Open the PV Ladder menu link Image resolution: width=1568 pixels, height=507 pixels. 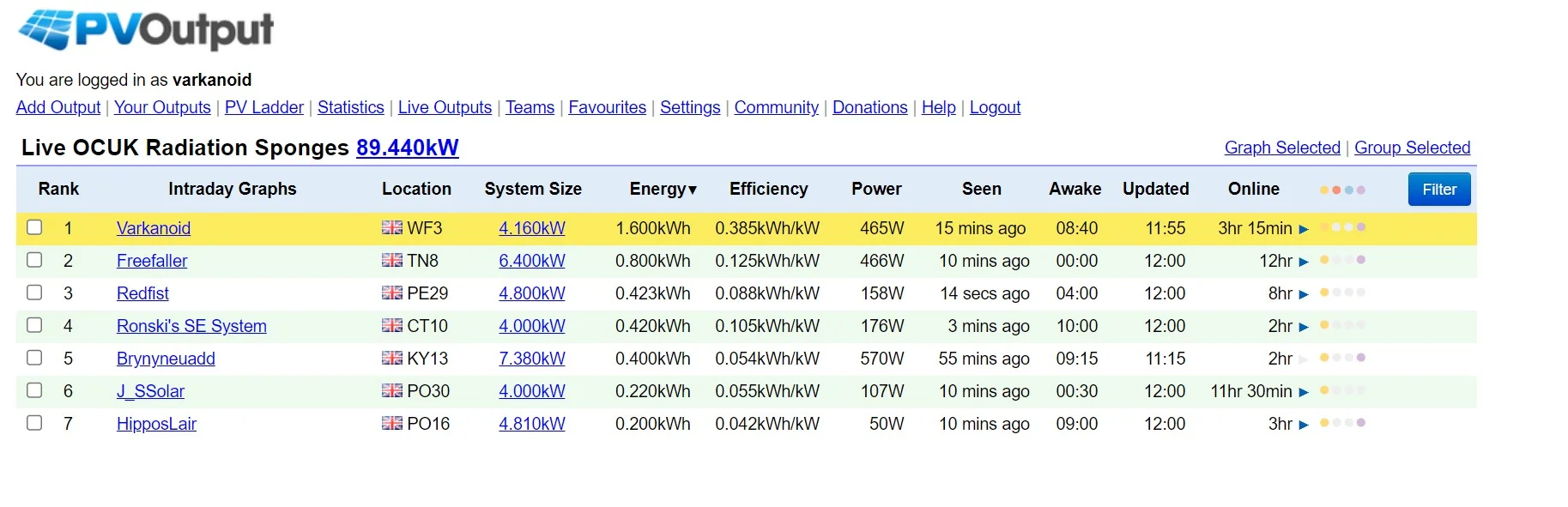pyautogui.click(x=264, y=107)
